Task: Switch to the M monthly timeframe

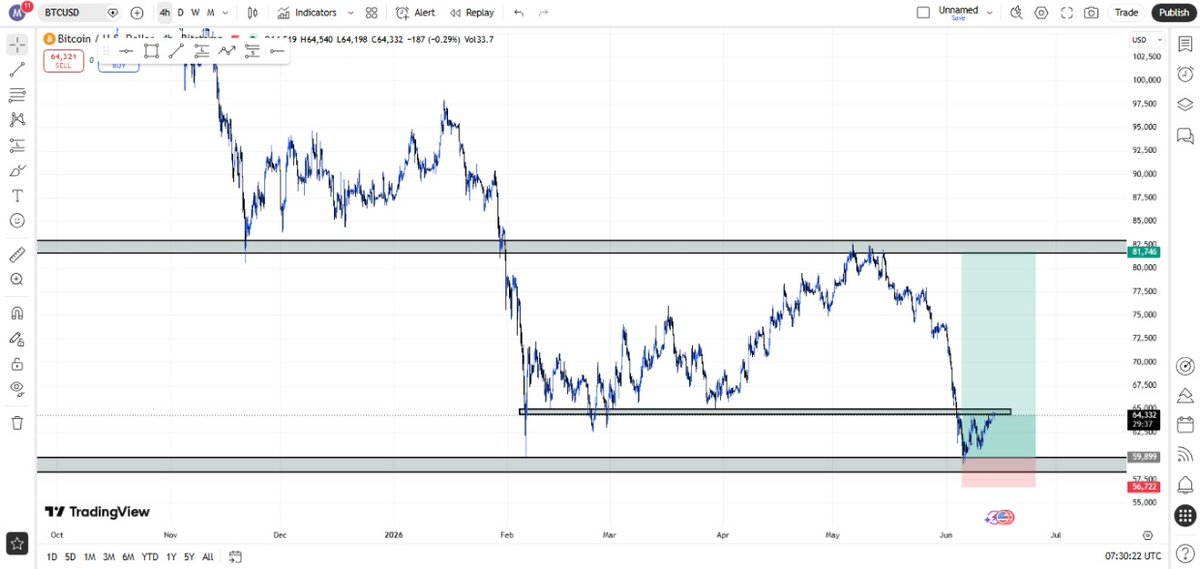Action: coord(210,13)
